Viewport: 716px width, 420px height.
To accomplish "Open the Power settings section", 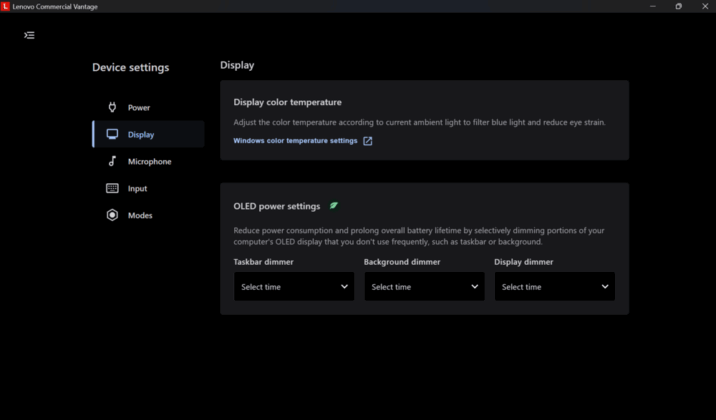I will click(x=139, y=108).
